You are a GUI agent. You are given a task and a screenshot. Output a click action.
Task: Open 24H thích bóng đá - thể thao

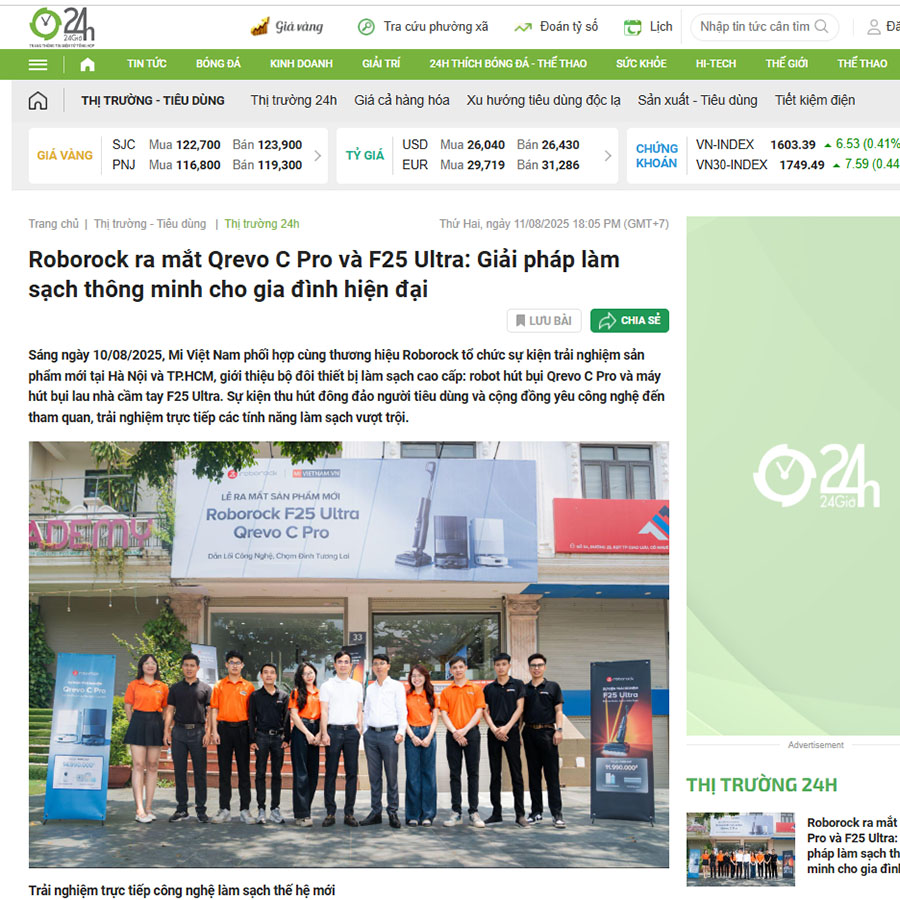pos(508,64)
